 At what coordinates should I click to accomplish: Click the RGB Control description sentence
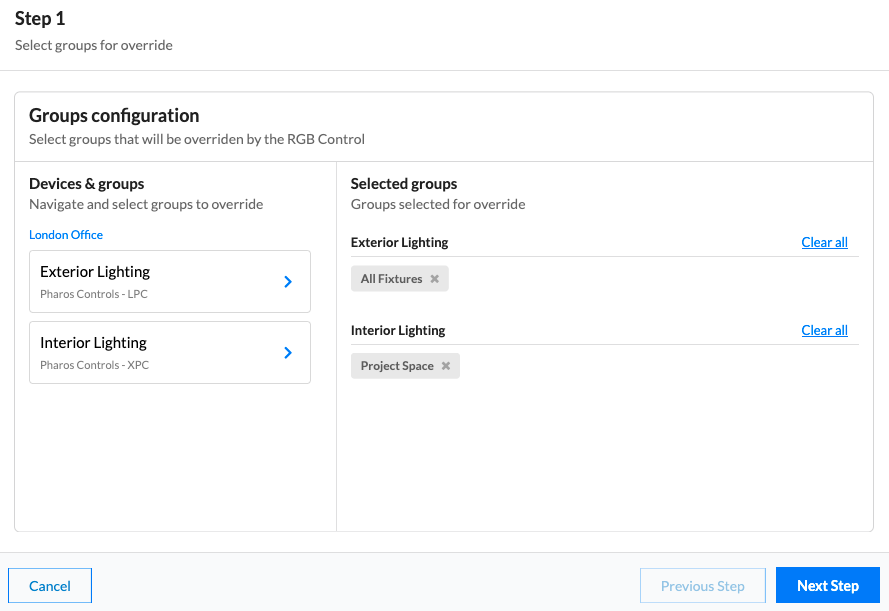197,139
